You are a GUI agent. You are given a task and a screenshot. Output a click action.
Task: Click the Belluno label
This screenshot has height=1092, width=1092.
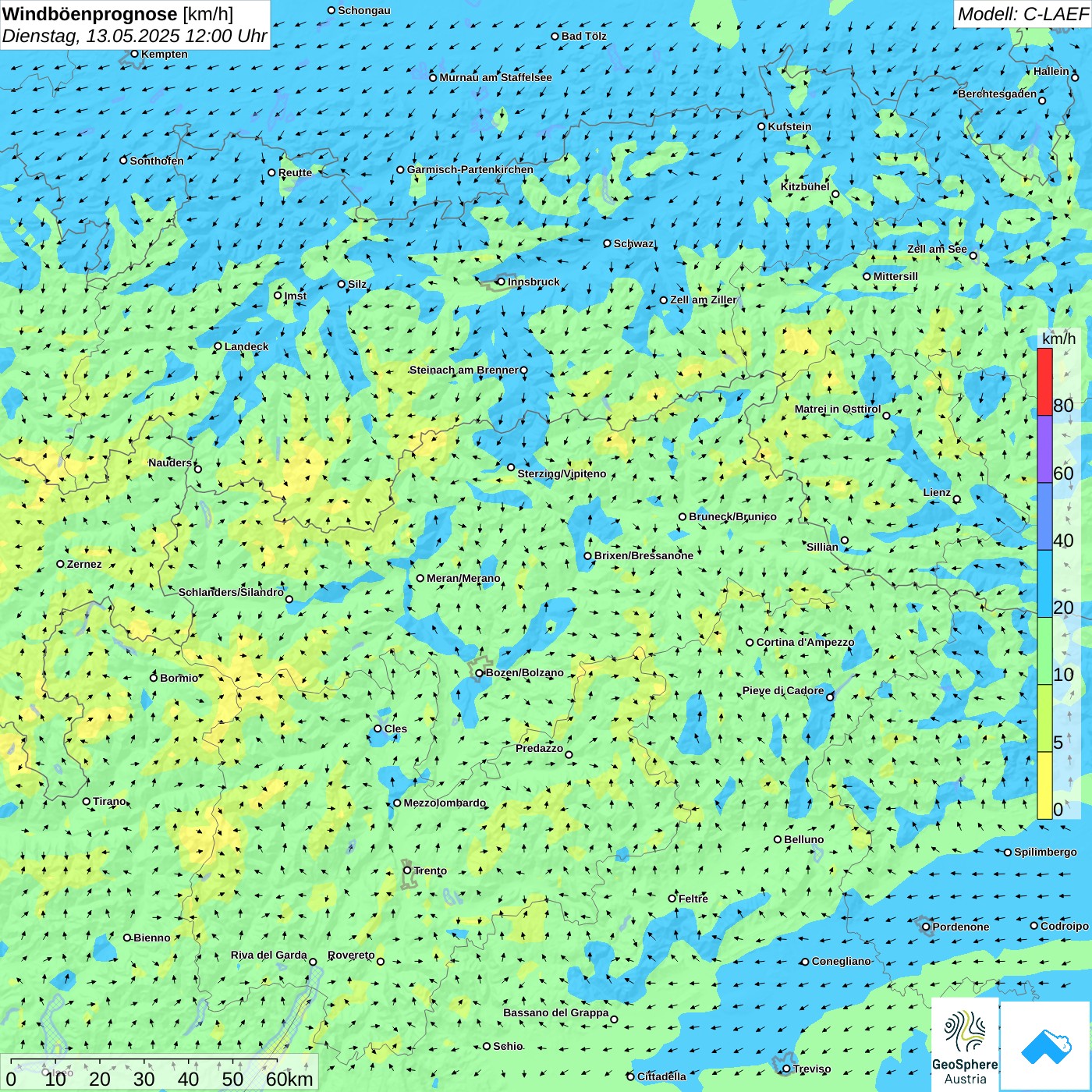[x=804, y=839]
